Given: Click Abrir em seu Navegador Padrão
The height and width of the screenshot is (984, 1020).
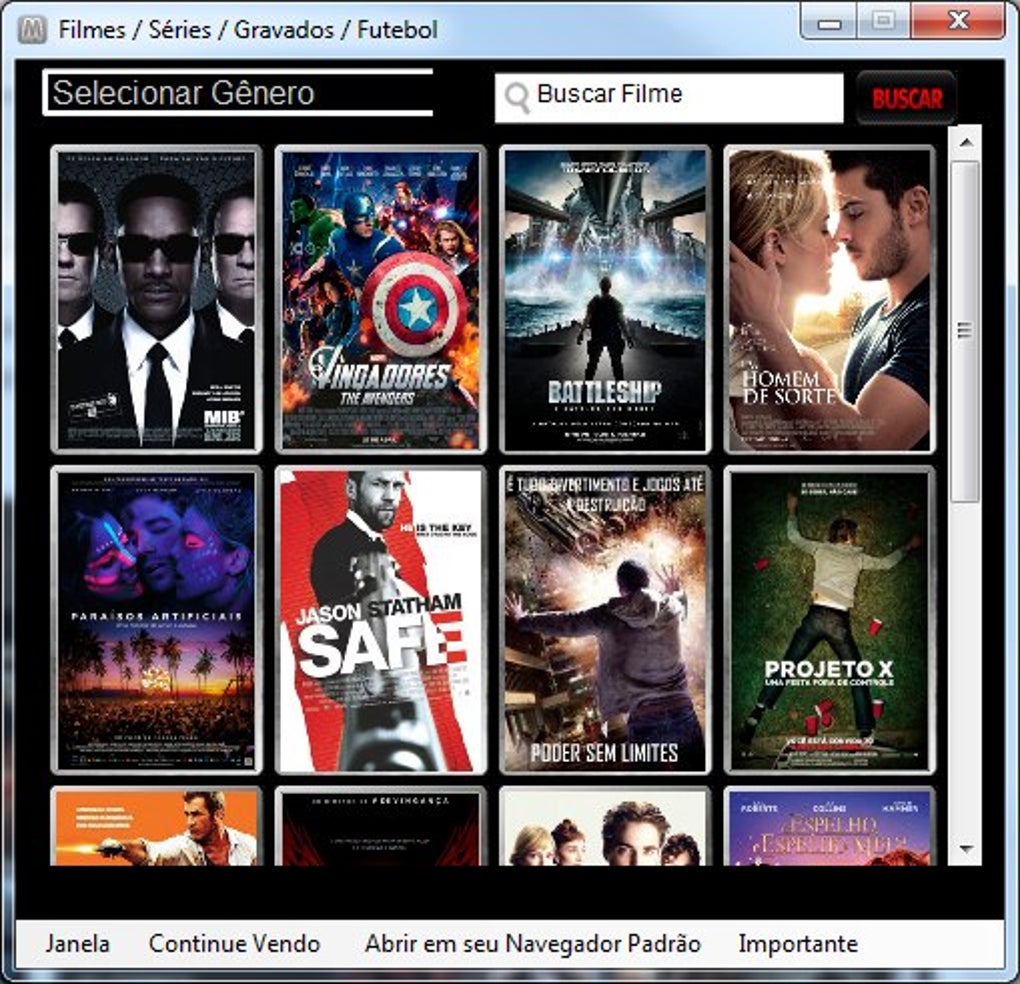Looking at the screenshot, I should click(534, 943).
